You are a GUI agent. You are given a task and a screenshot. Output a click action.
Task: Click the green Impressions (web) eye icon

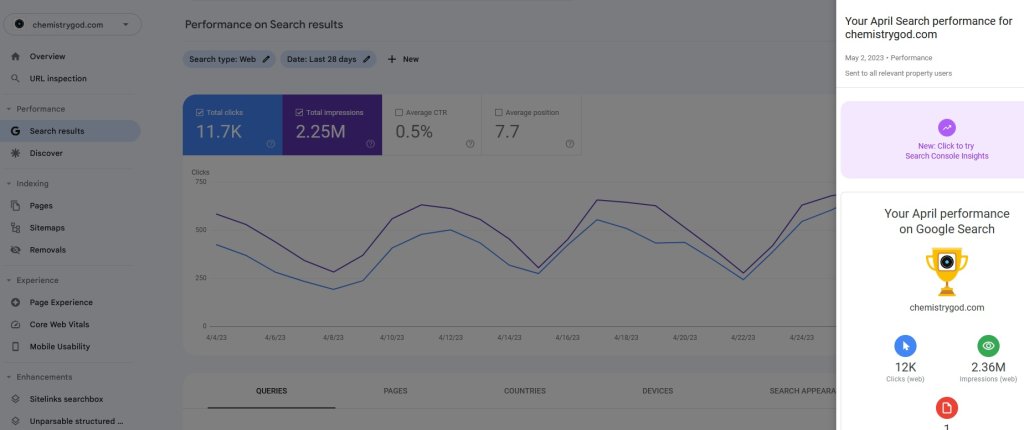pos(988,346)
